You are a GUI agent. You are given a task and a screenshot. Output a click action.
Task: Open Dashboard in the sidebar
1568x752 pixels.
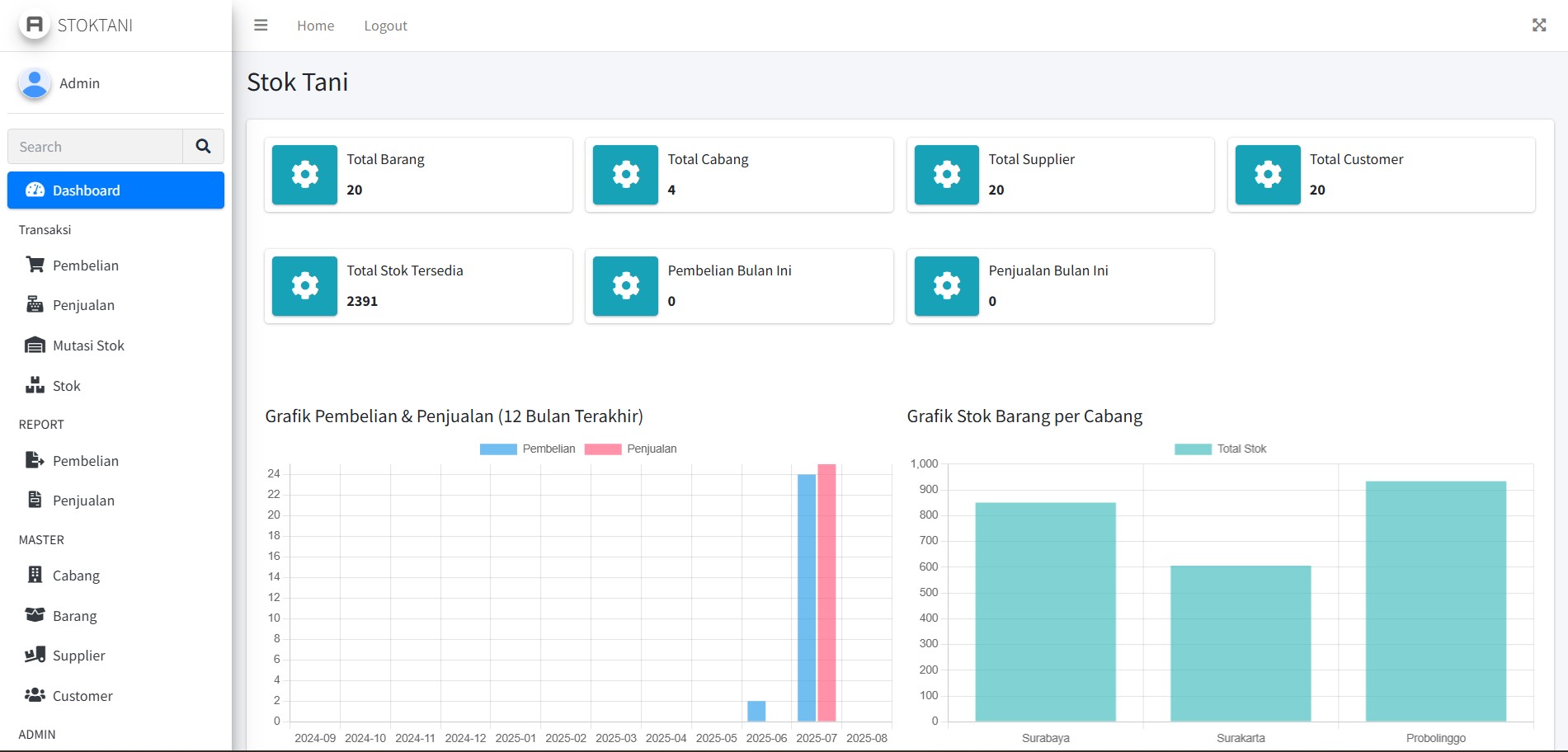pos(115,190)
